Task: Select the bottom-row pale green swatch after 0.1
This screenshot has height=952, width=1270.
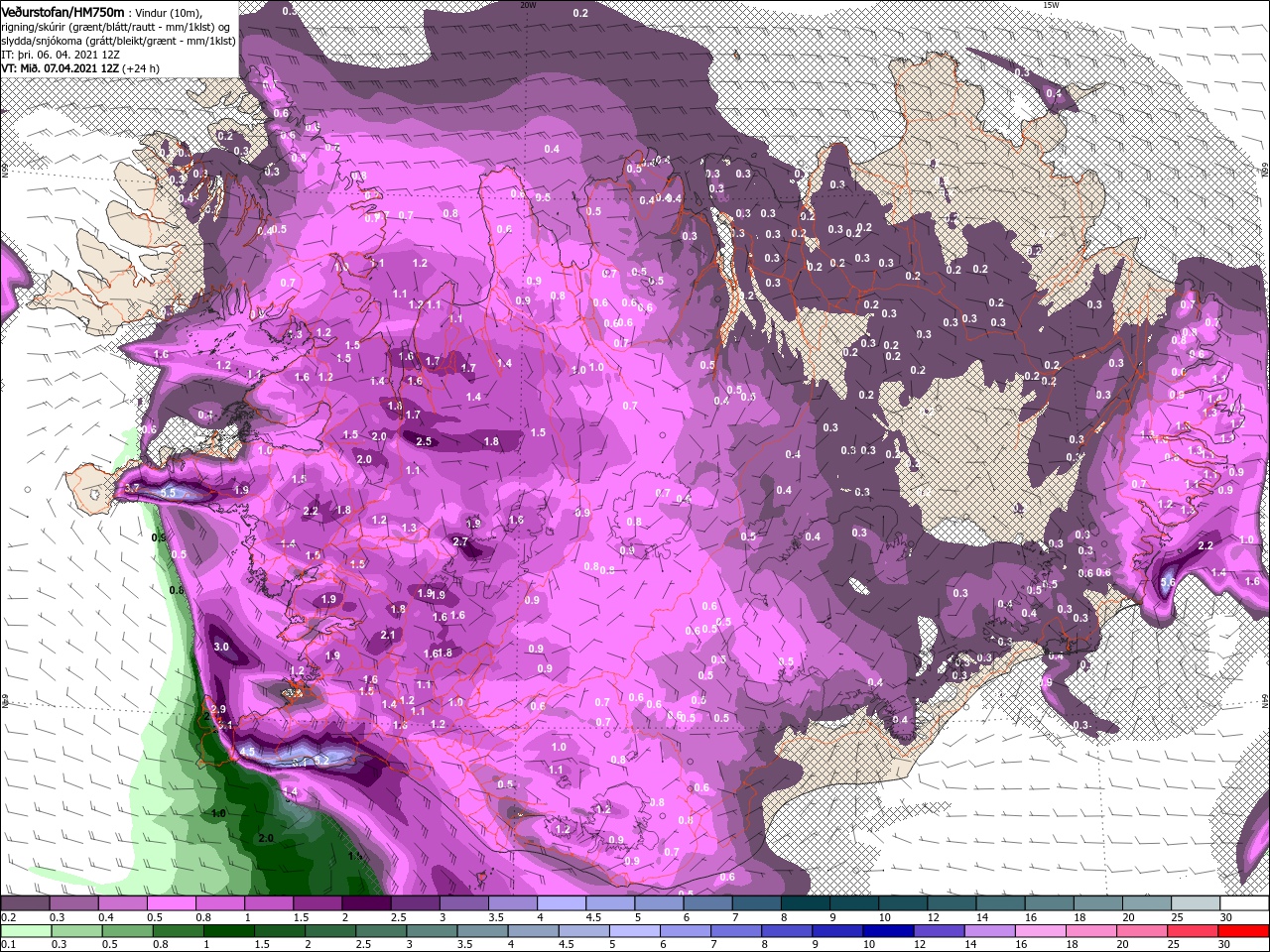Action: coord(25,931)
